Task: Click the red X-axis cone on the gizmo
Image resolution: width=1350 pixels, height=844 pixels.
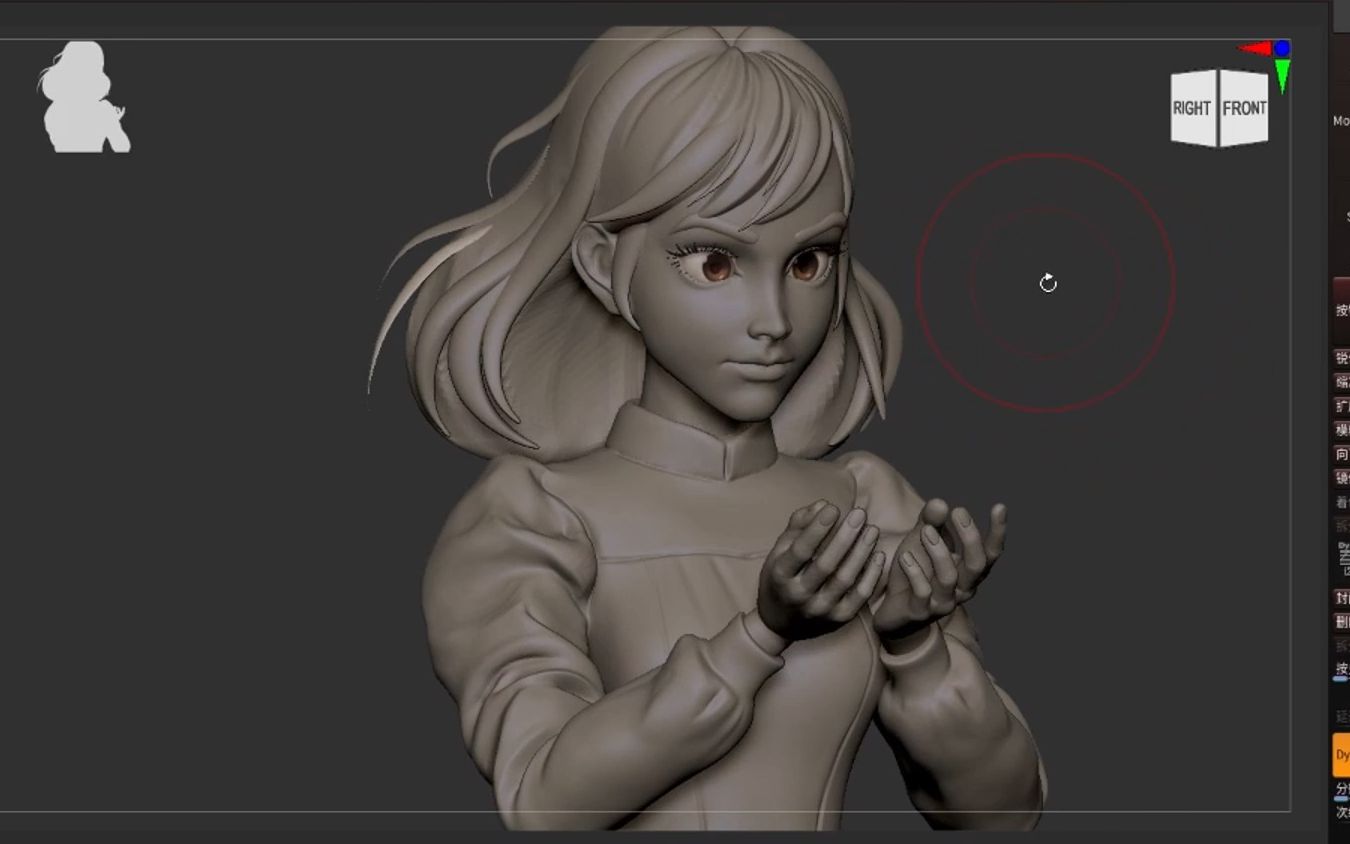Action: point(1254,47)
